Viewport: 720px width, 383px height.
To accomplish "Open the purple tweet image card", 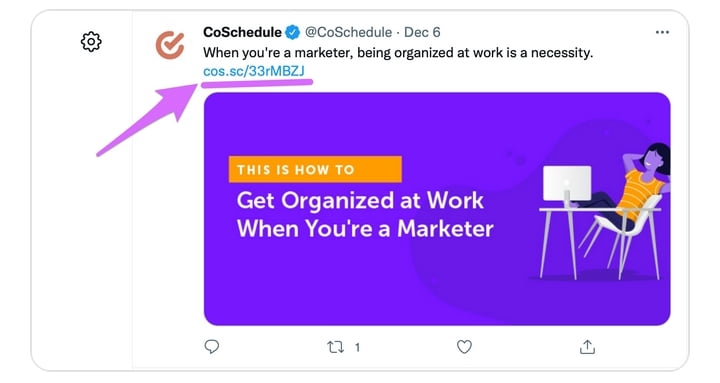I will click(437, 209).
